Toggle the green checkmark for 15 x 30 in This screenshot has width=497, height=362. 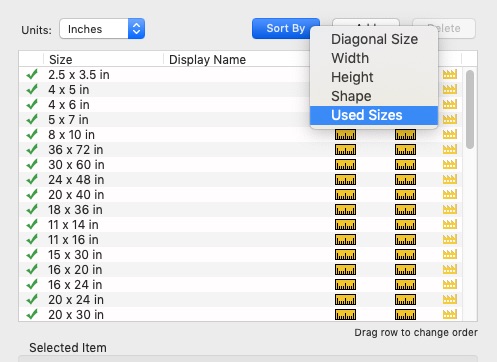click(32, 254)
